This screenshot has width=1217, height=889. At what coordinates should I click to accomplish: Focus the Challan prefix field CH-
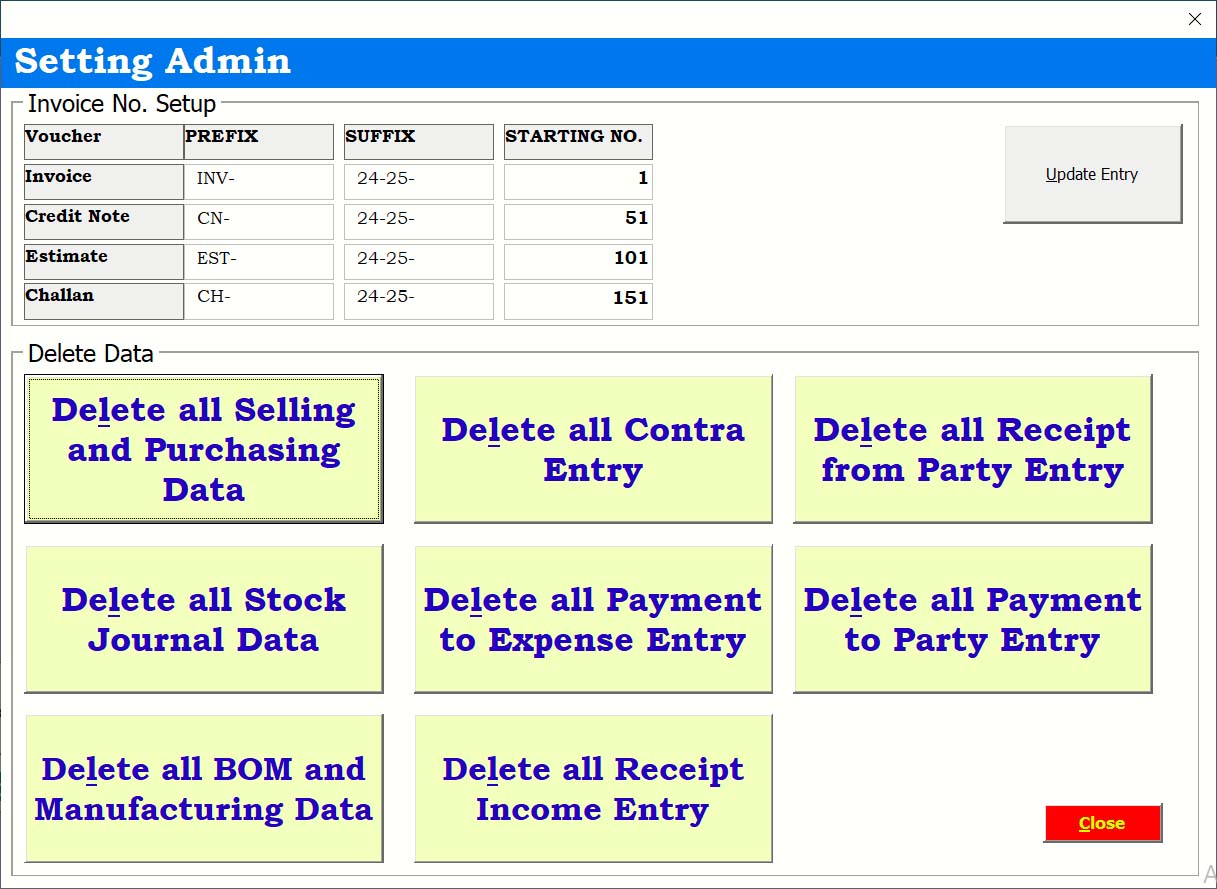point(259,300)
